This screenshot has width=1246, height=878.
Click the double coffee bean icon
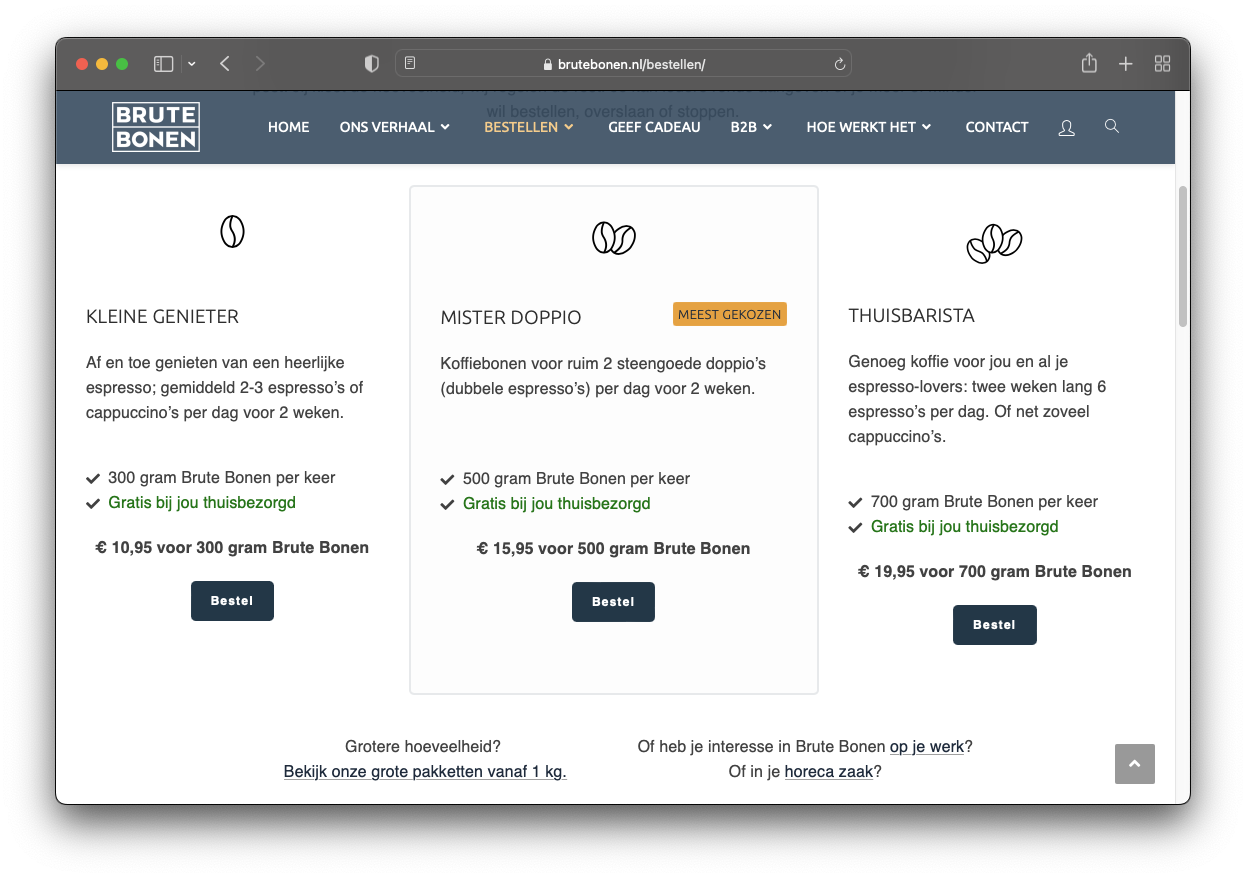point(614,238)
